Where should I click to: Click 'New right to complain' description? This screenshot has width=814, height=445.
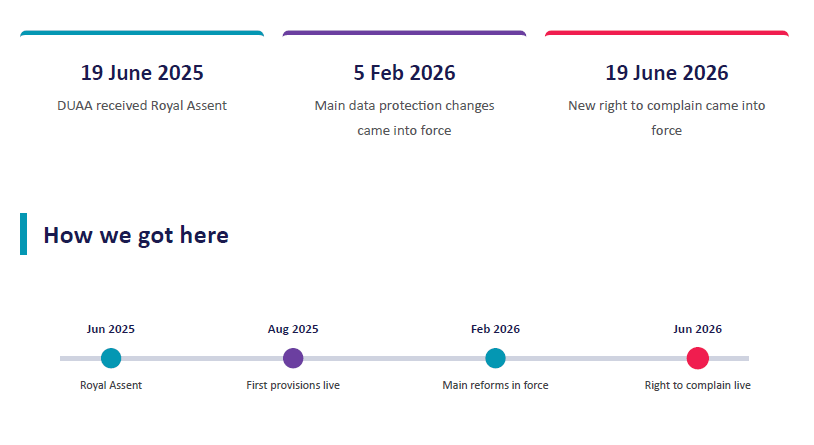(x=667, y=118)
